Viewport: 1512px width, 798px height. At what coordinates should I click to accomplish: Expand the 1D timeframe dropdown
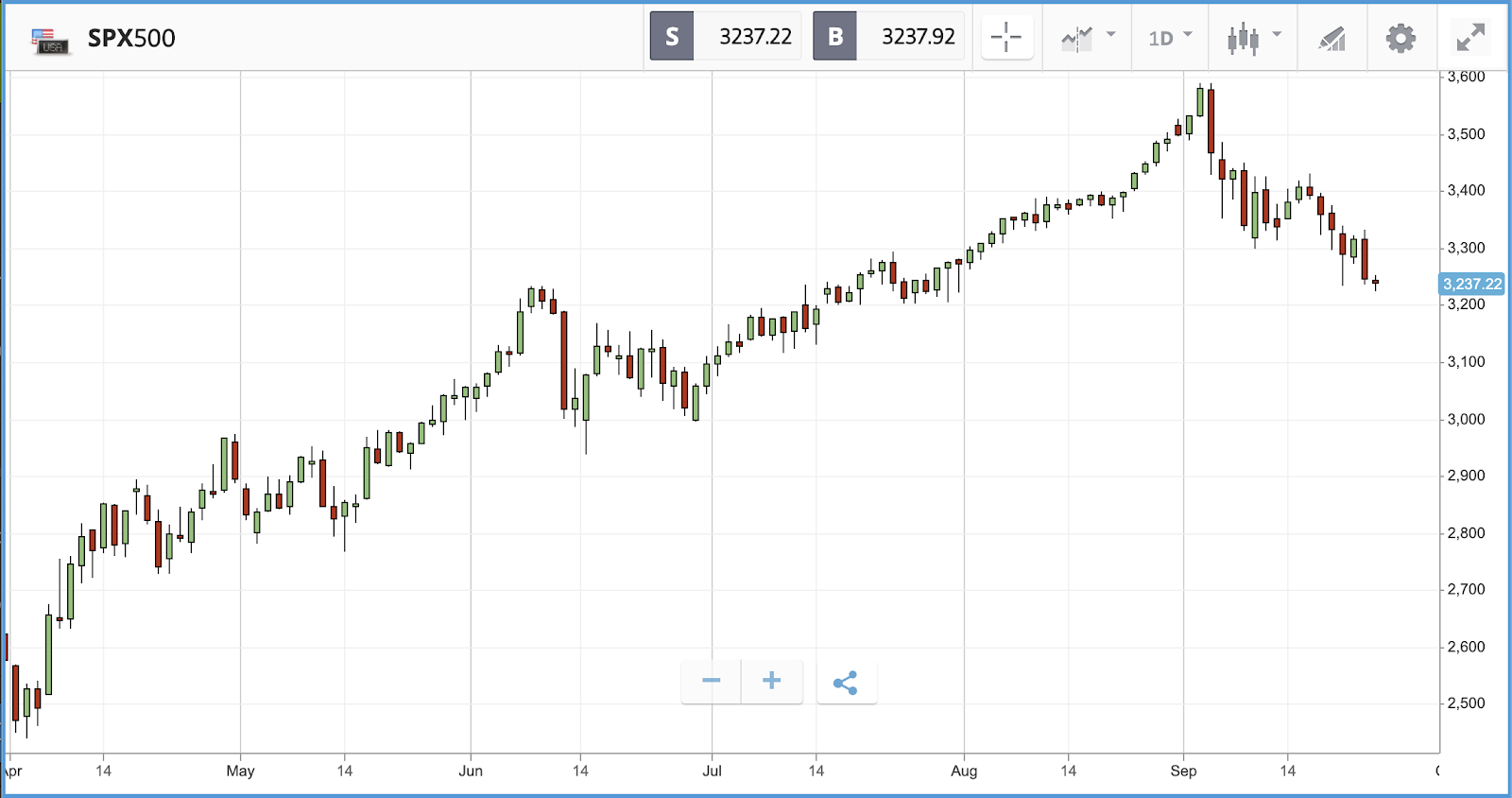click(1170, 38)
